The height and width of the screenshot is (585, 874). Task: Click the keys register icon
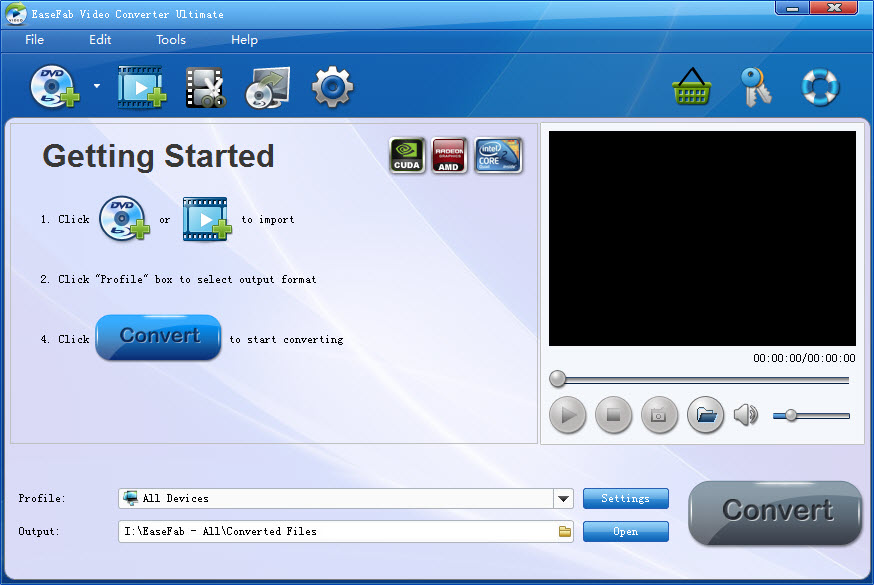point(755,87)
